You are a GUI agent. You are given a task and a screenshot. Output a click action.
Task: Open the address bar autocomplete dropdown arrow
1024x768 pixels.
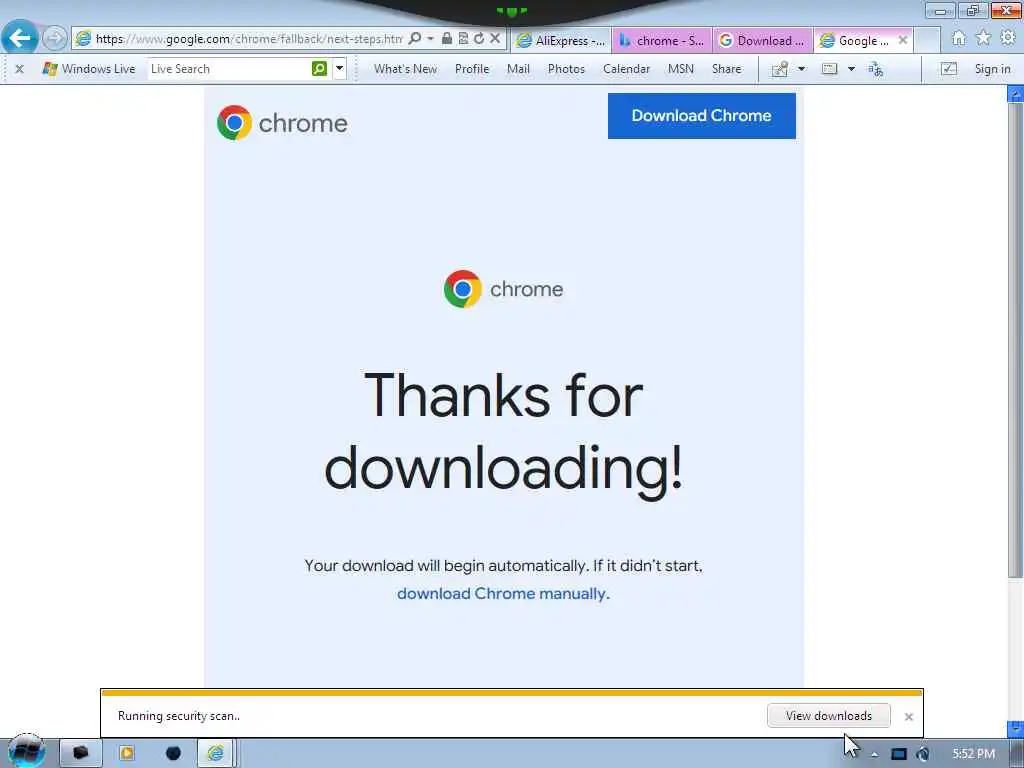[430, 39]
